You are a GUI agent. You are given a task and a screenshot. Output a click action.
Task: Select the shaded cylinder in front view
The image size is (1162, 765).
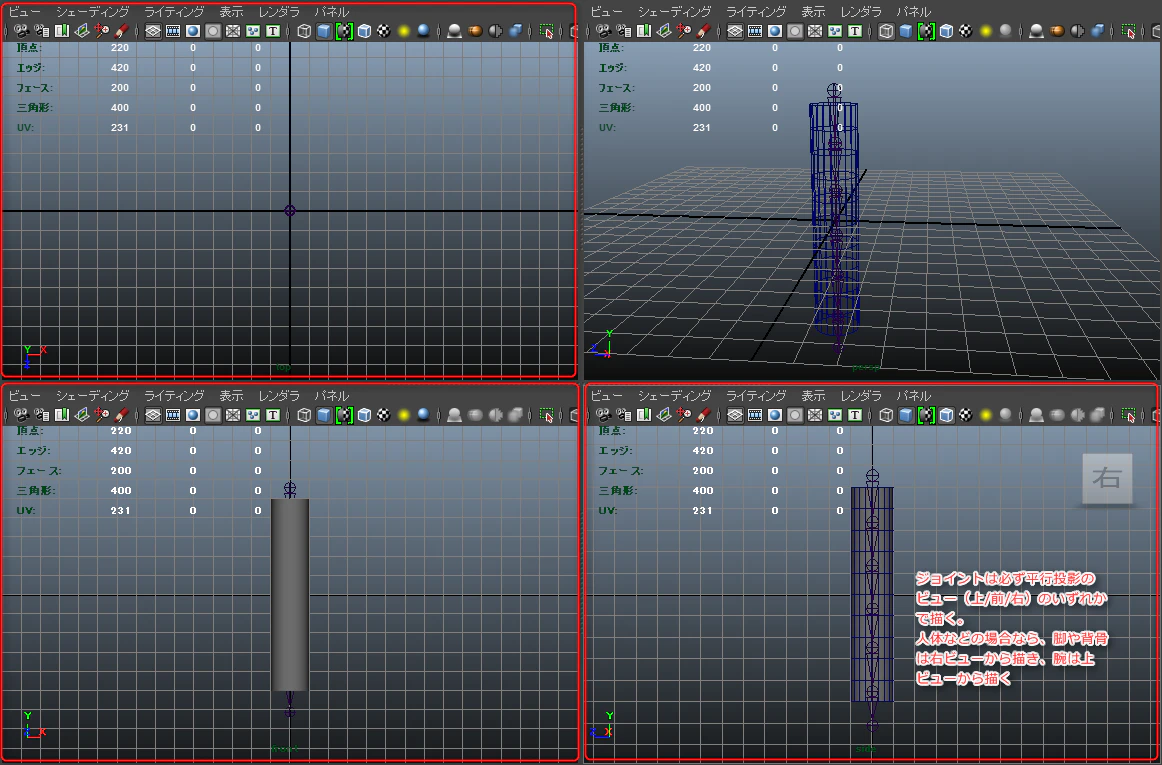click(290, 595)
